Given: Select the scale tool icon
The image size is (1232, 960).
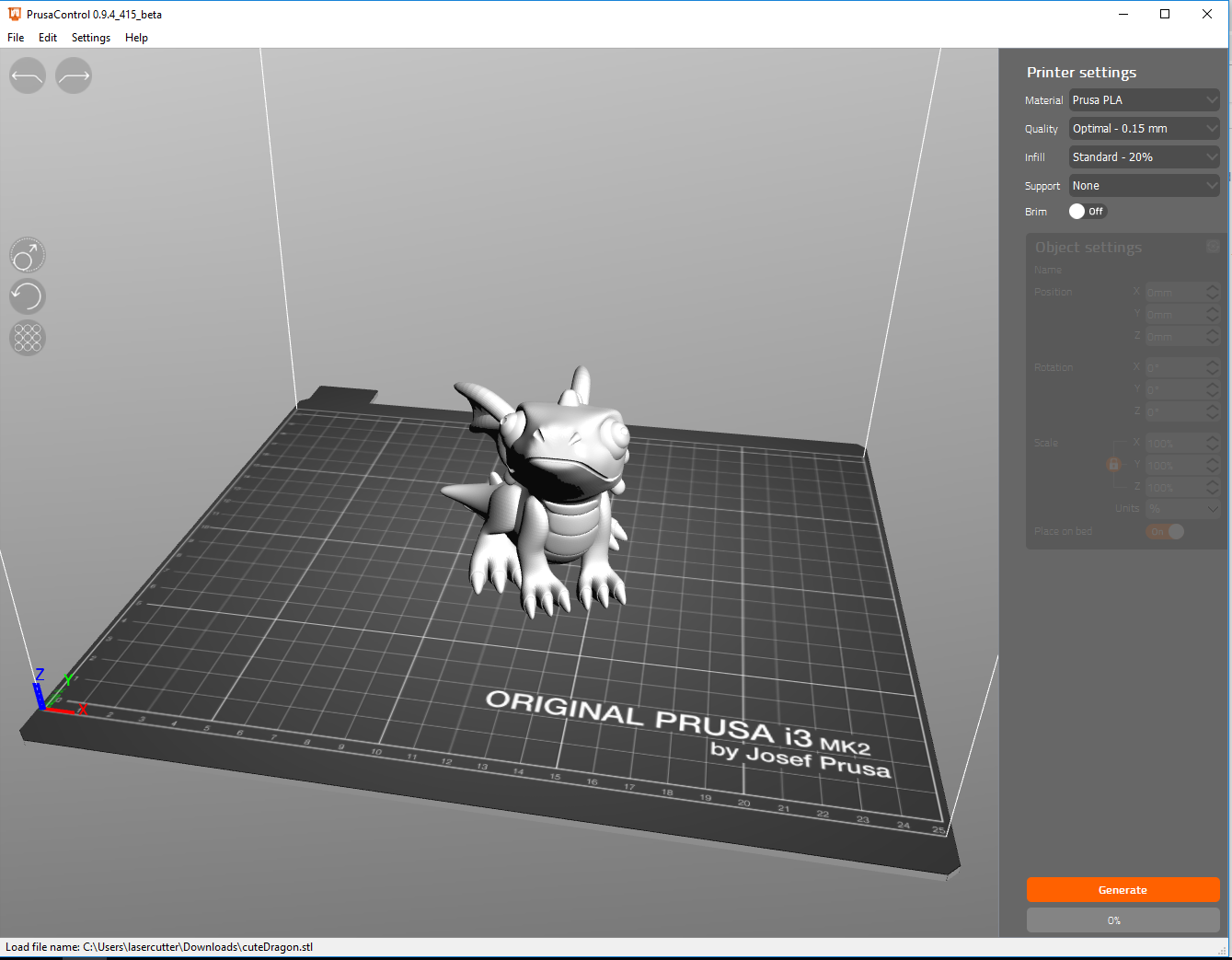Looking at the screenshot, I should pyautogui.click(x=28, y=255).
